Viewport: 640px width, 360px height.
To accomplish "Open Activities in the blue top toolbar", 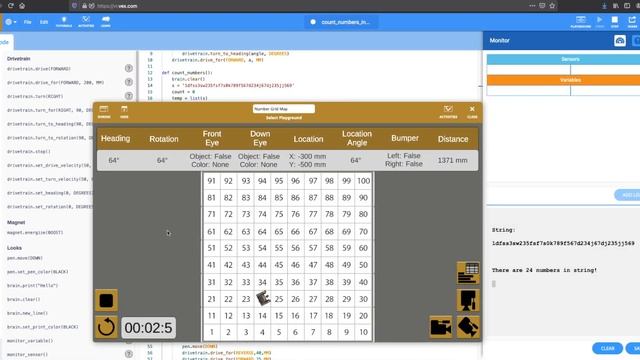I will tap(86, 22).
